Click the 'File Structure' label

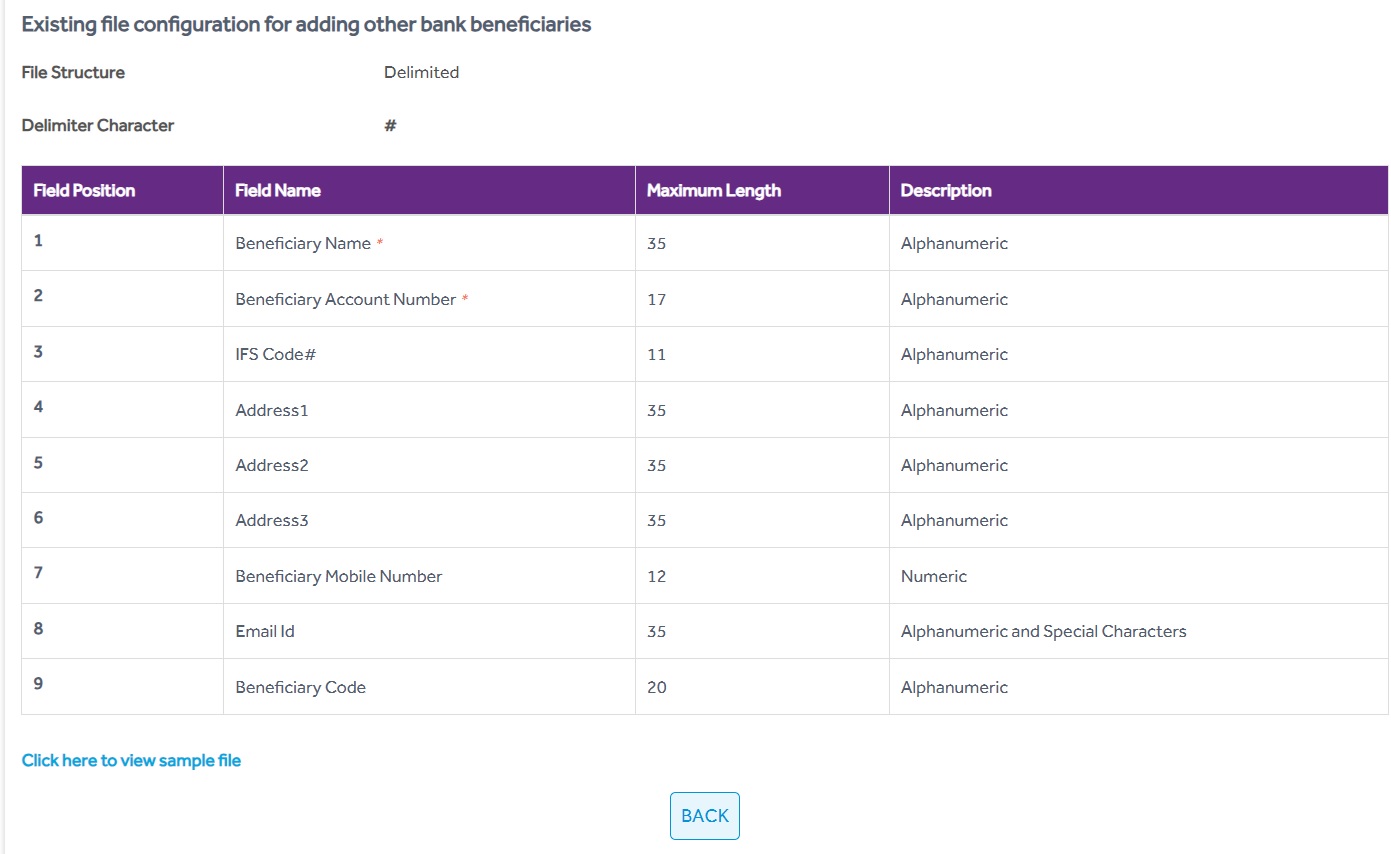pos(73,72)
